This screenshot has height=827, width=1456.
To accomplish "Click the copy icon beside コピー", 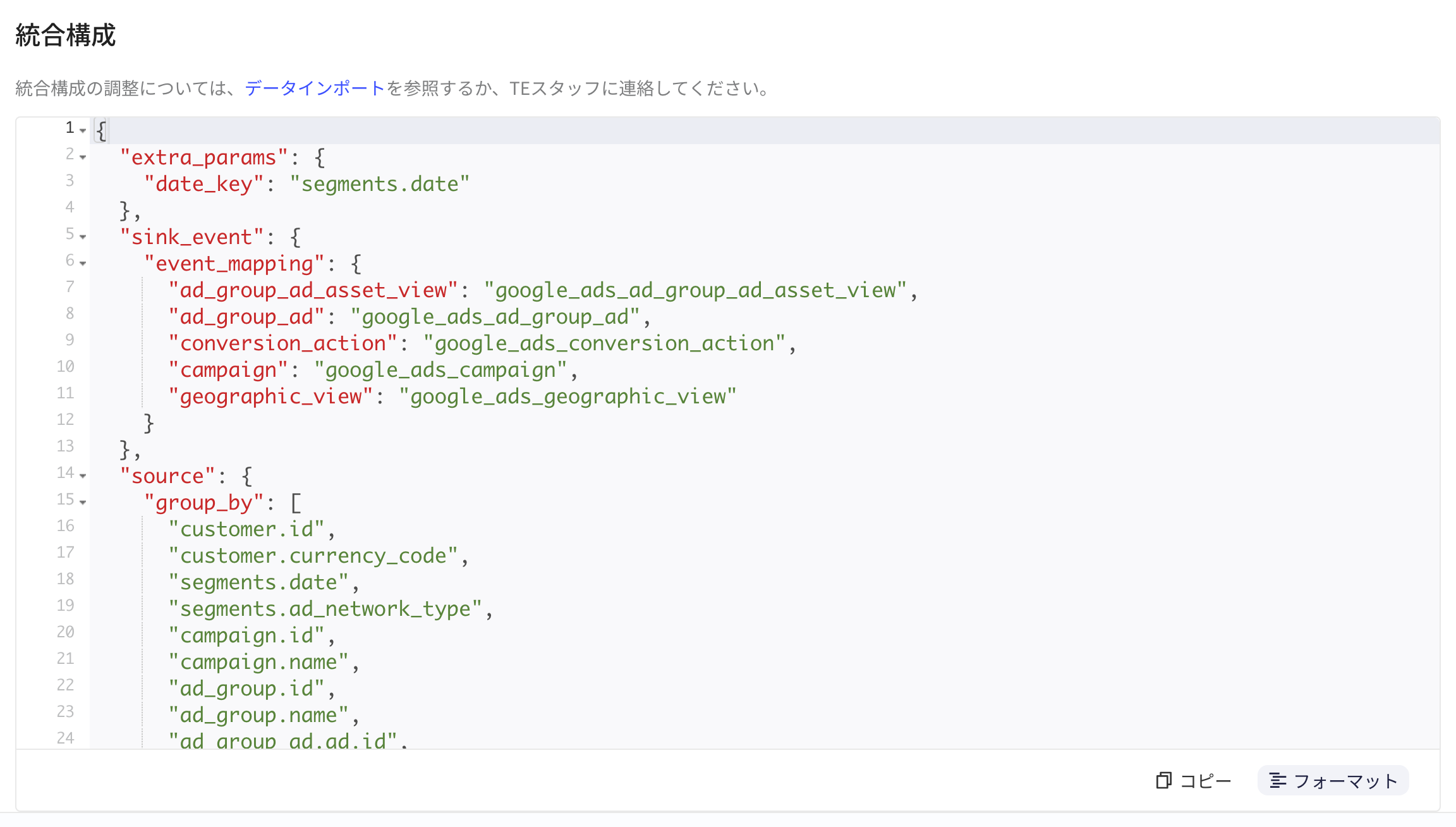I will coord(1163,780).
